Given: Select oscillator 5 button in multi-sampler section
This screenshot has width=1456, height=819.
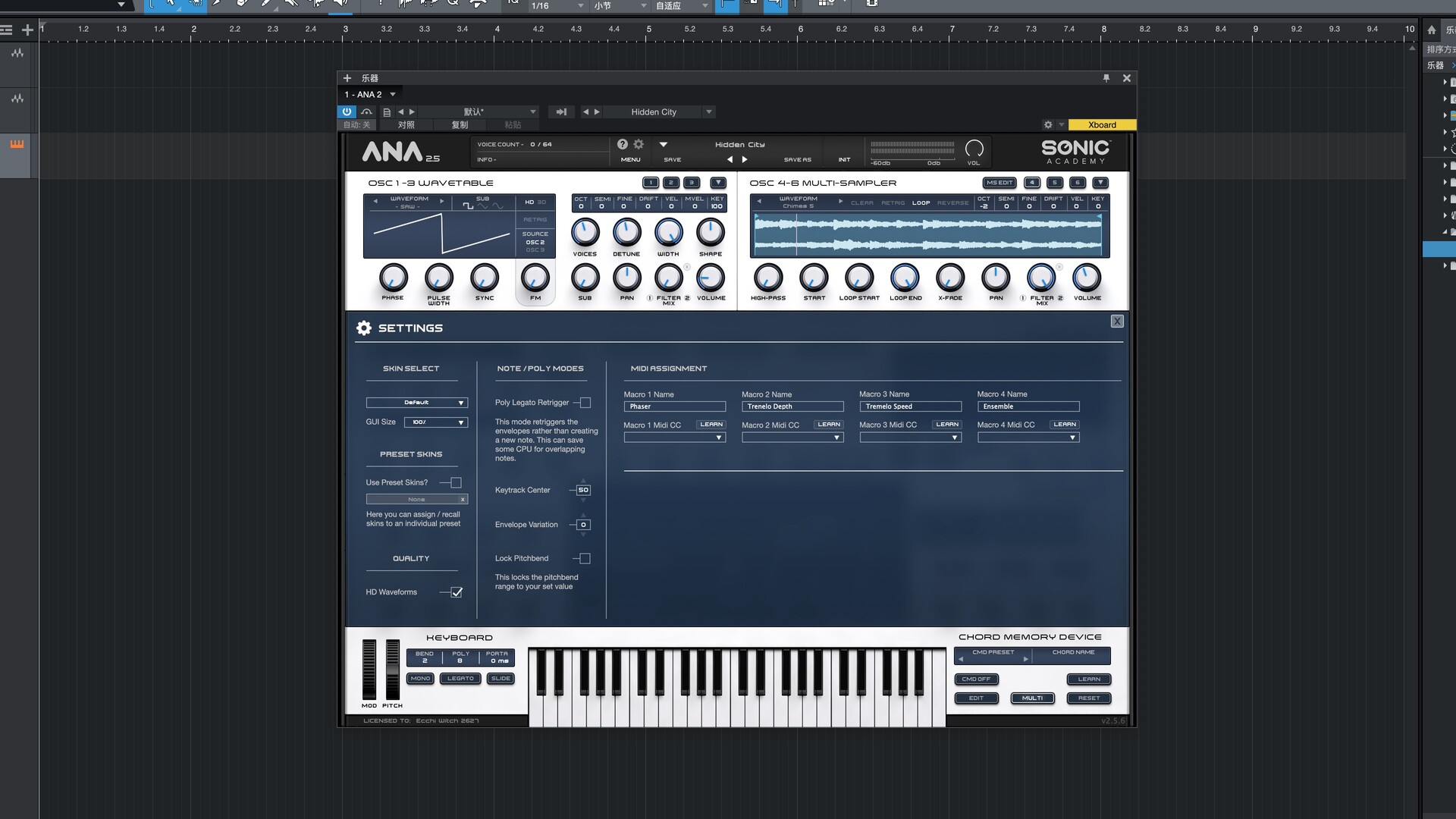Looking at the screenshot, I should pos(1055,183).
